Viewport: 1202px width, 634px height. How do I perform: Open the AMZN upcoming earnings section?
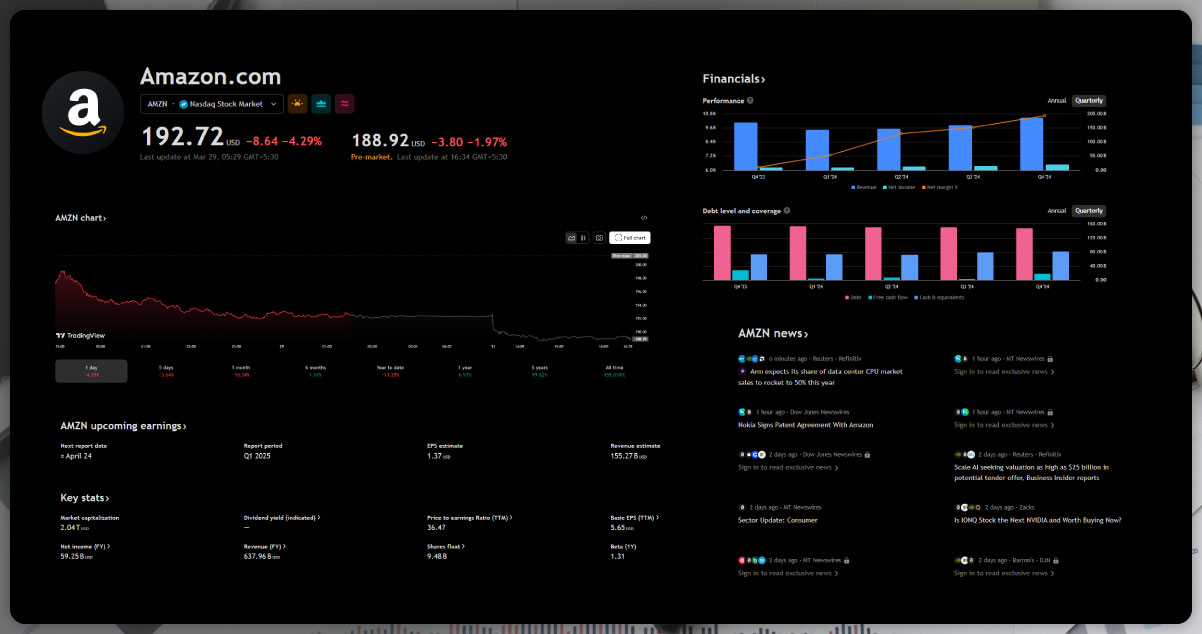[123, 426]
